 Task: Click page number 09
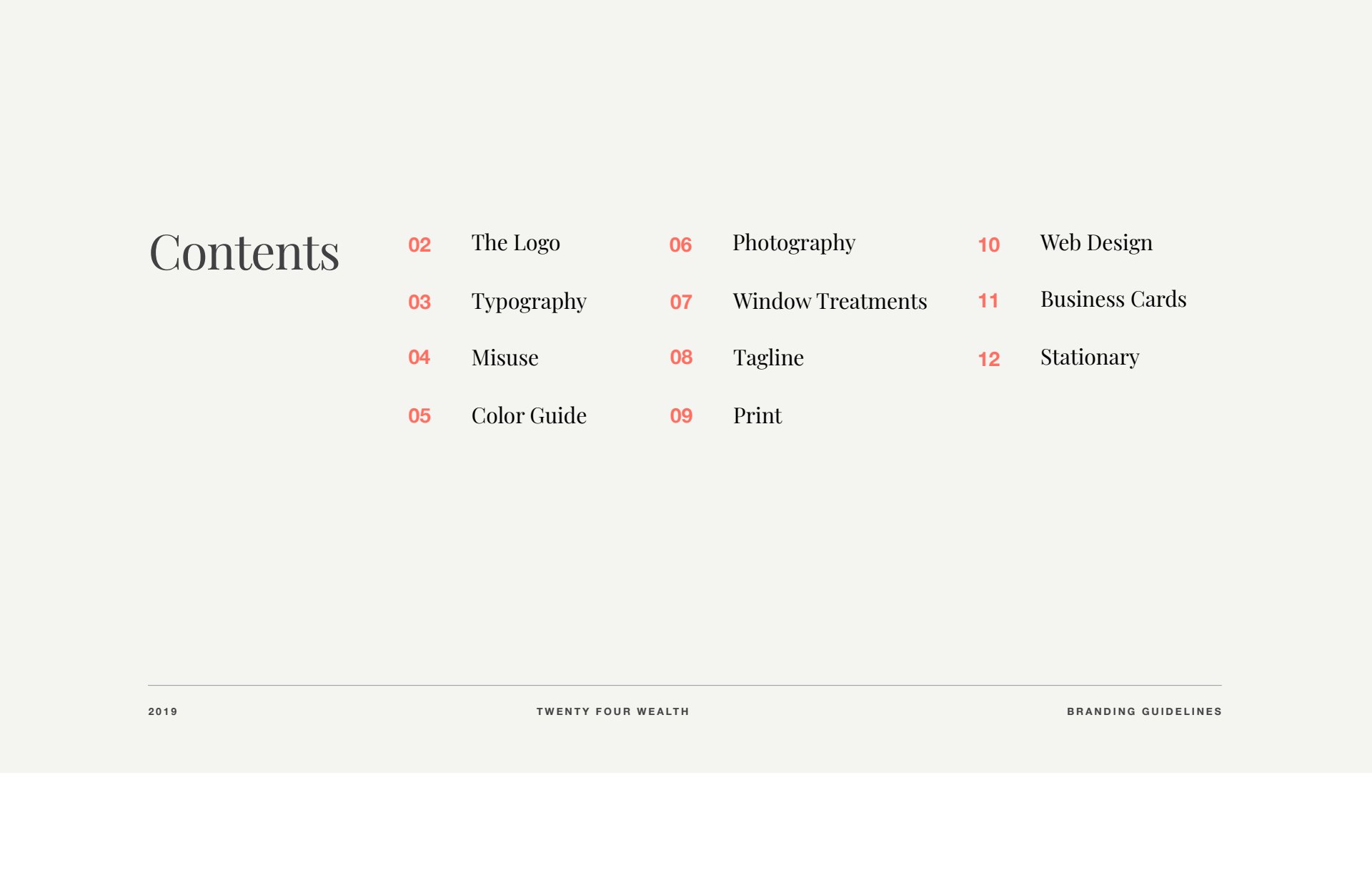(x=681, y=416)
